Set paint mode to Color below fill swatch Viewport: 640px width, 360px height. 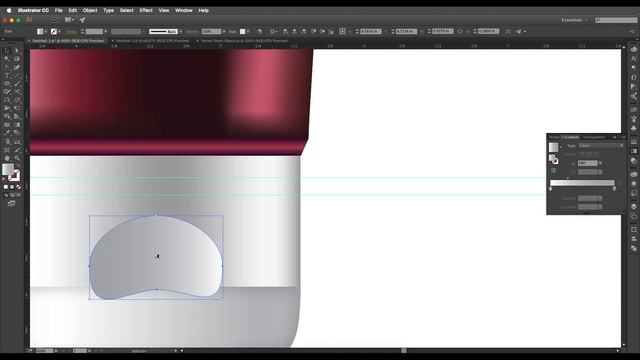(6, 187)
